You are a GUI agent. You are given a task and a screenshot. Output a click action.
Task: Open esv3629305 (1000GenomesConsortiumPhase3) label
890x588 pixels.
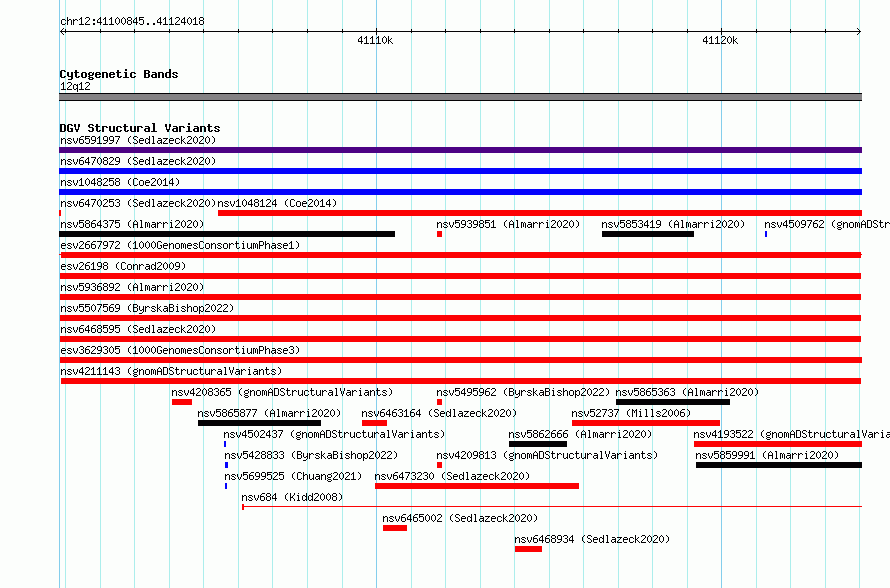click(180, 350)
